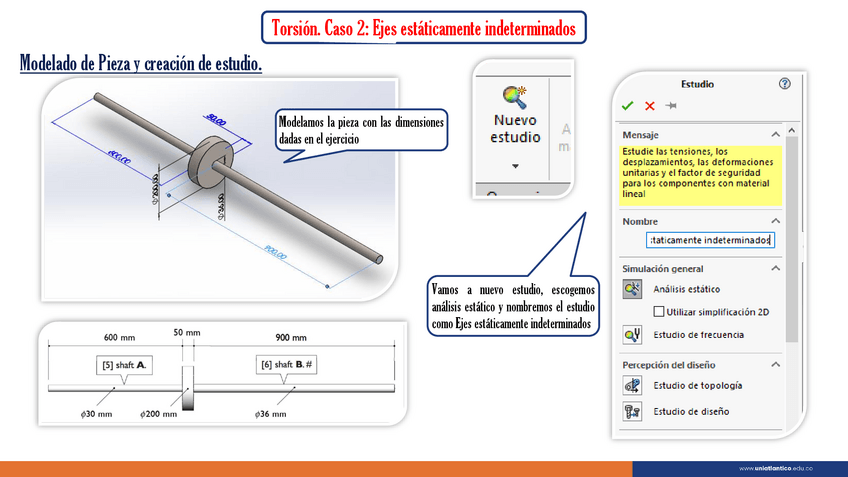
Task: Click the www.uniatlantico.edu.co footer link
Action: click(776, 468)
